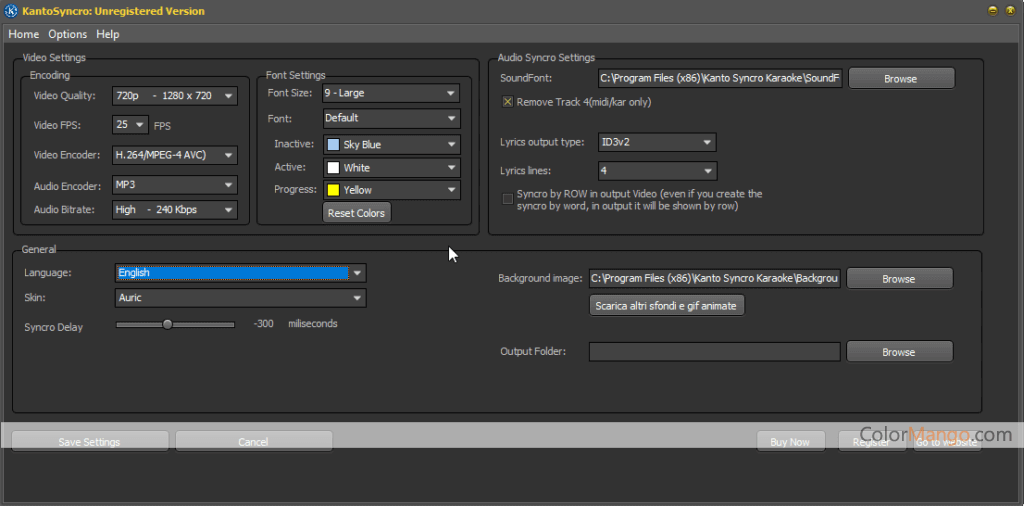The image size is (1024, 506).
Task: Open the Help menu
Action: (x=108, y=34)
